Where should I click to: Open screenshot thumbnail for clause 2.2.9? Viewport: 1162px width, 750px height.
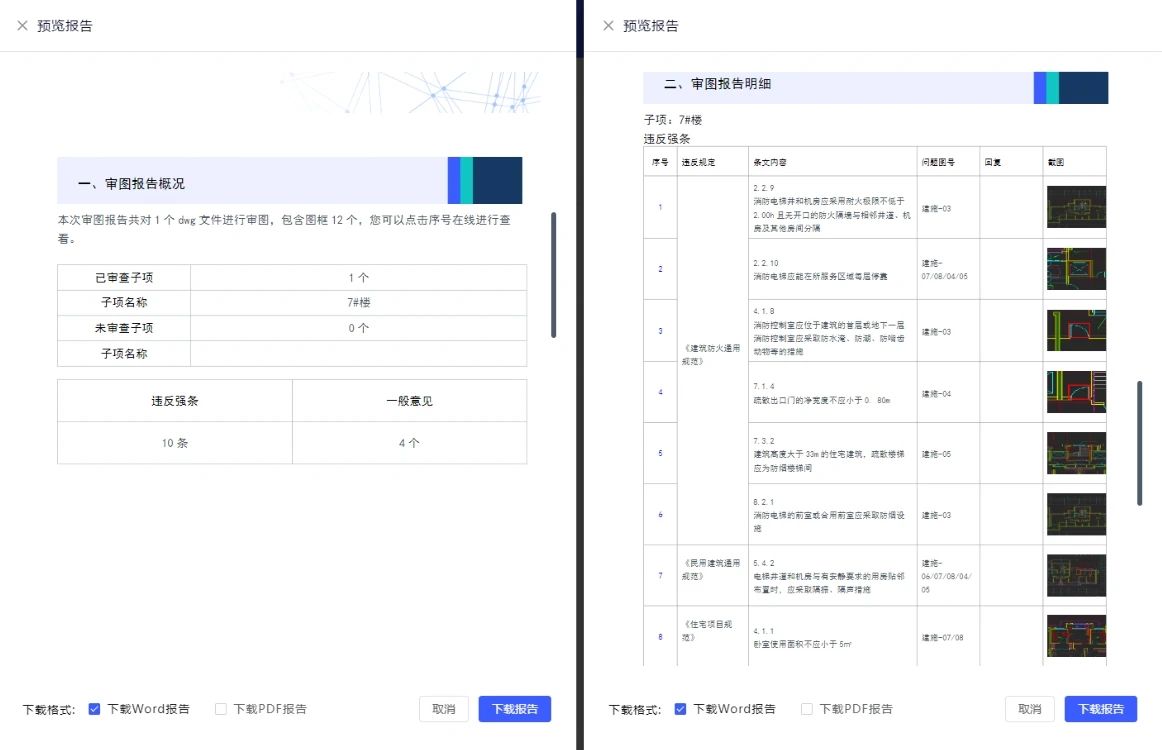[1075, 207]
